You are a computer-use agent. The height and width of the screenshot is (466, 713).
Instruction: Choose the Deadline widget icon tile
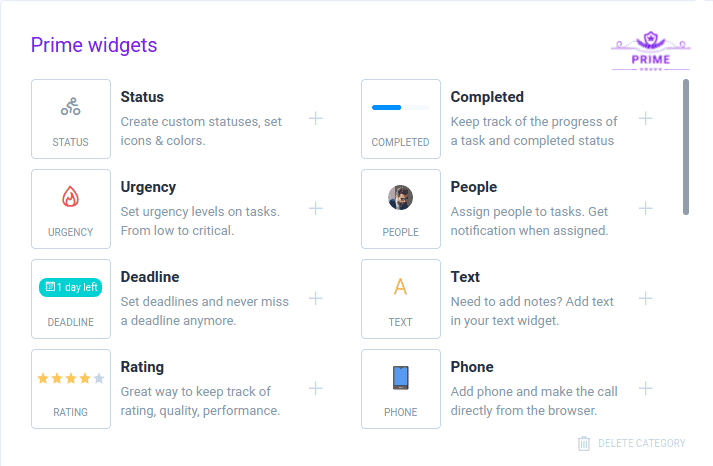71,299
